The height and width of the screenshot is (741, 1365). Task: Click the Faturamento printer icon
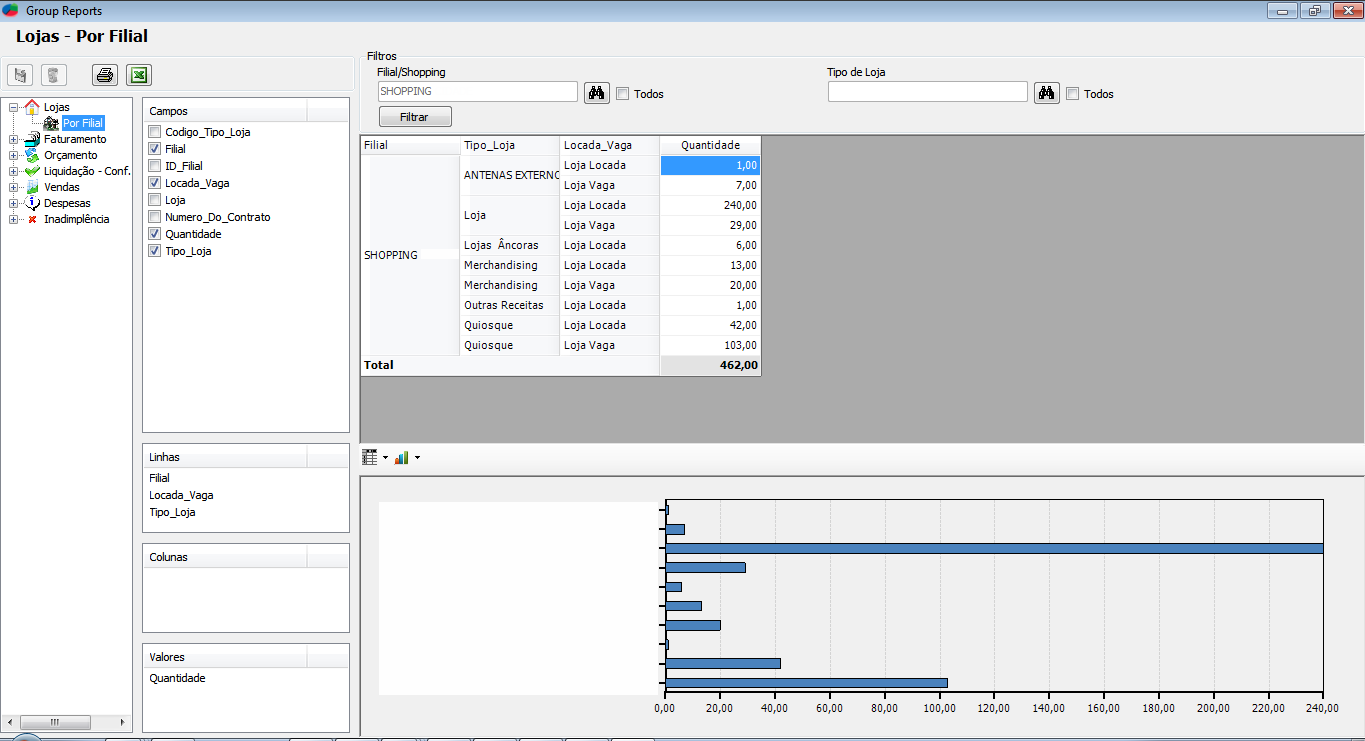(x=32, y=139)
